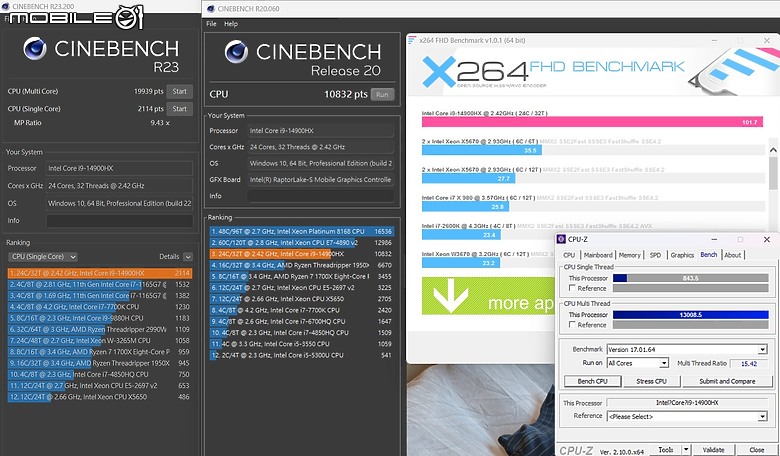
Task: Click the single thread 843.5 score bar
Action: [x=690, y=278]
